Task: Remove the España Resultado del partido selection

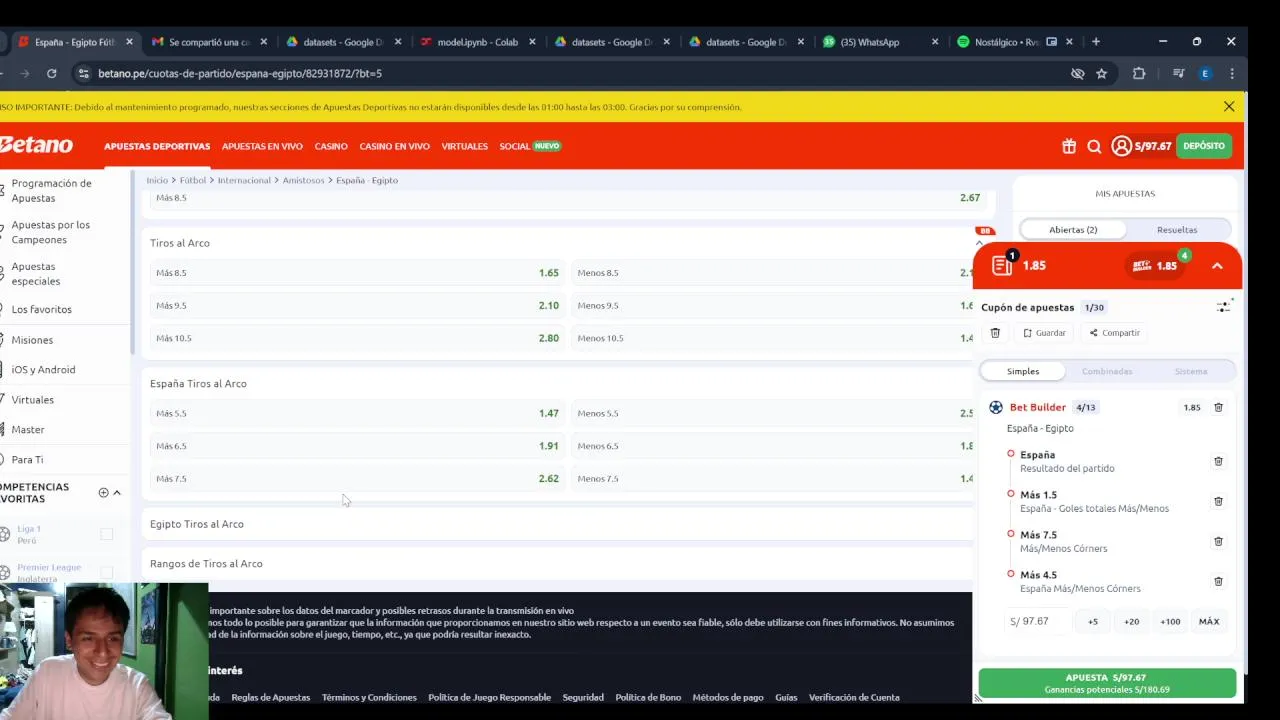Action: (1218, 461)
